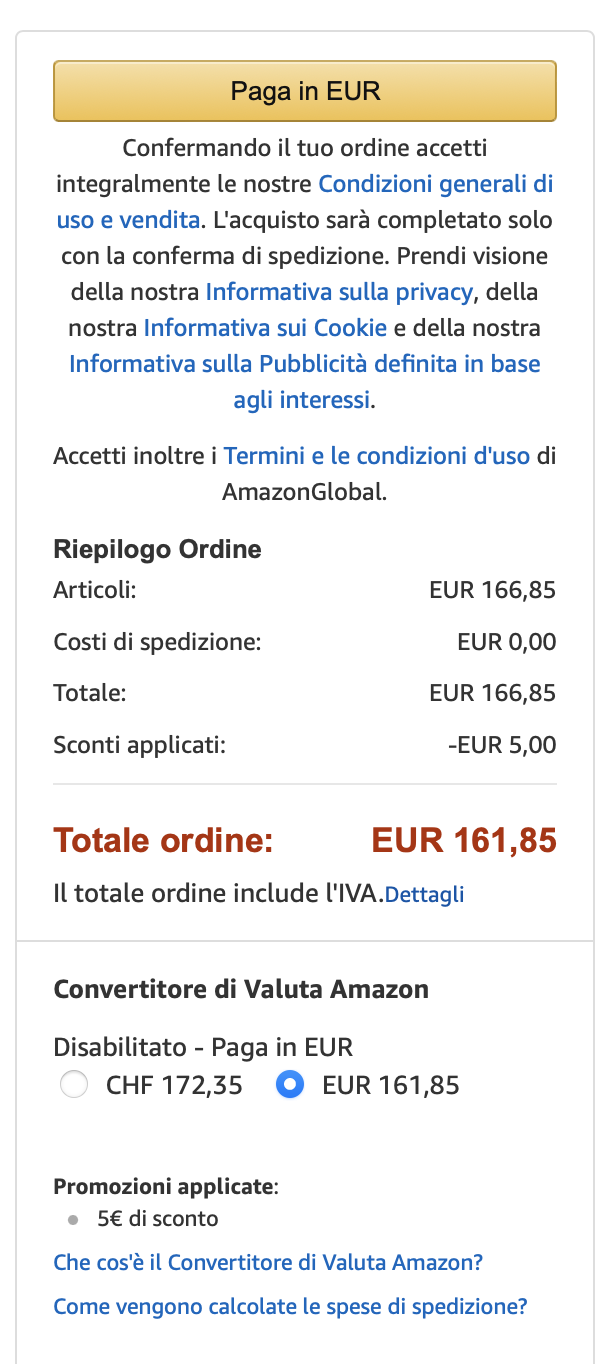The image size is (616, 1364).
Task: Select the EUR 161,85 radio button
Action: point(290,1085)
